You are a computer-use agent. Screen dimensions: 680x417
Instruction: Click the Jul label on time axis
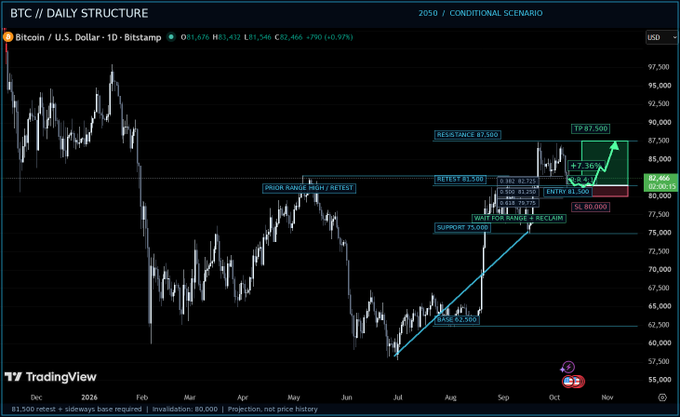pyautogui.click(x=398, y=397)
